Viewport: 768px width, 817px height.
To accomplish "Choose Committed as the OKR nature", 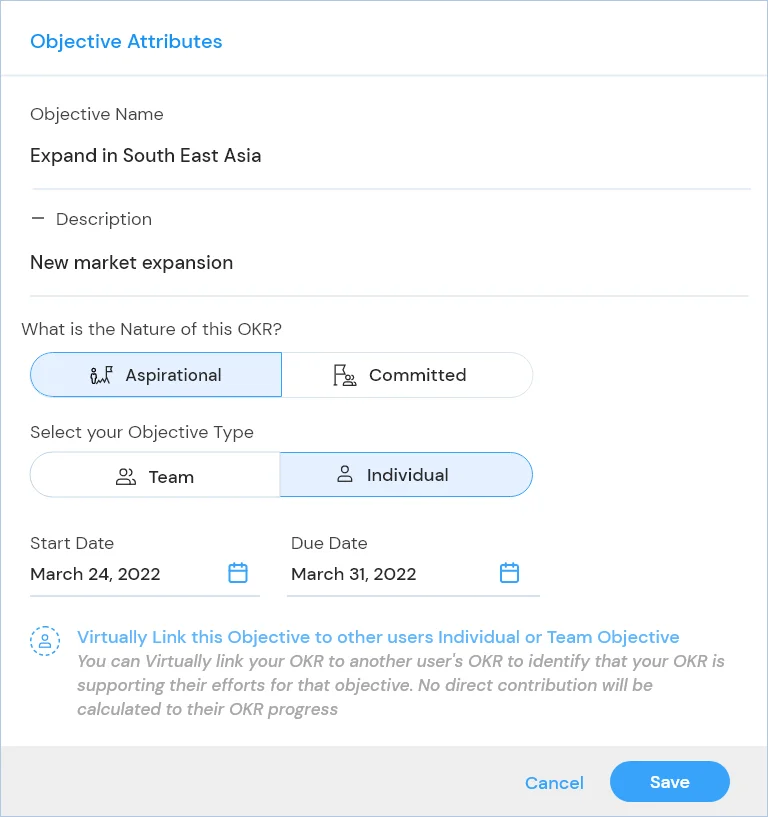I will (x=407, y=375).
